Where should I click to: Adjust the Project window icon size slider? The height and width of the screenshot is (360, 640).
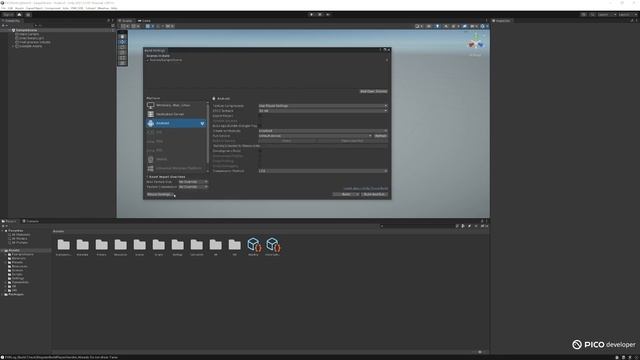coord(480,352)
